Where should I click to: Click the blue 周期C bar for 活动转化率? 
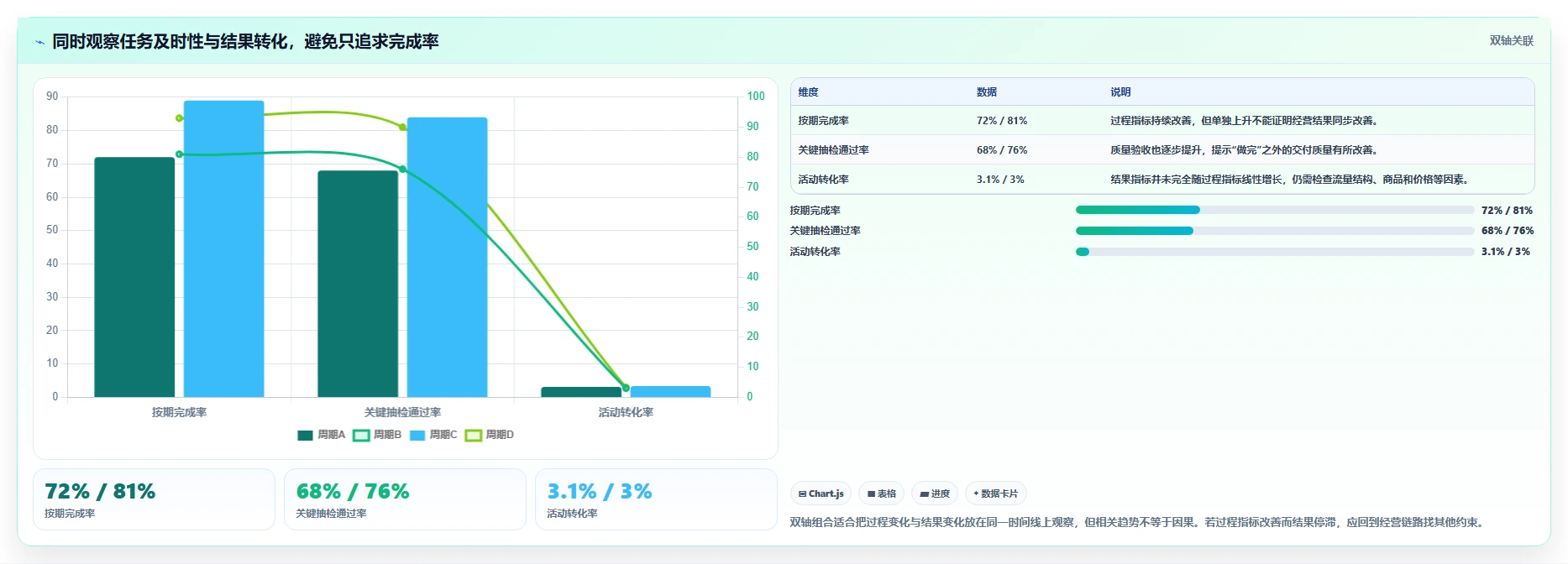point(670,391)
